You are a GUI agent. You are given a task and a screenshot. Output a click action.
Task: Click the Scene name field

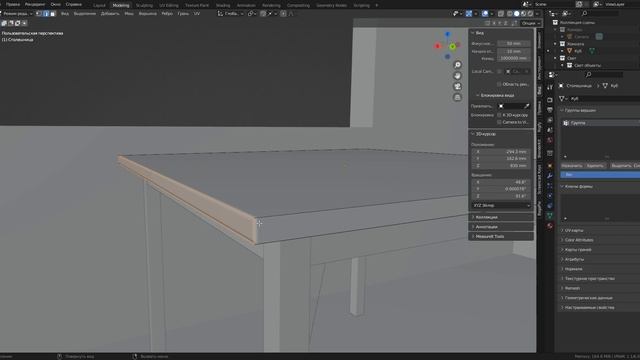tap(554, 4)
